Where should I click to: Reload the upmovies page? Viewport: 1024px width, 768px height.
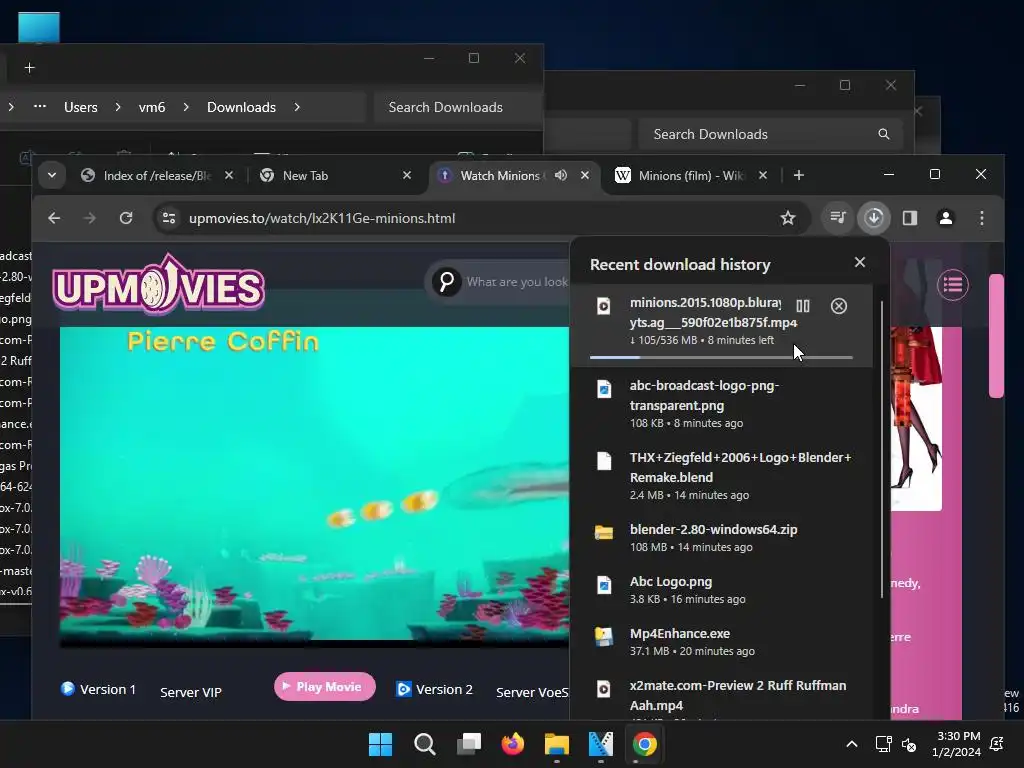tap(126, 218)
